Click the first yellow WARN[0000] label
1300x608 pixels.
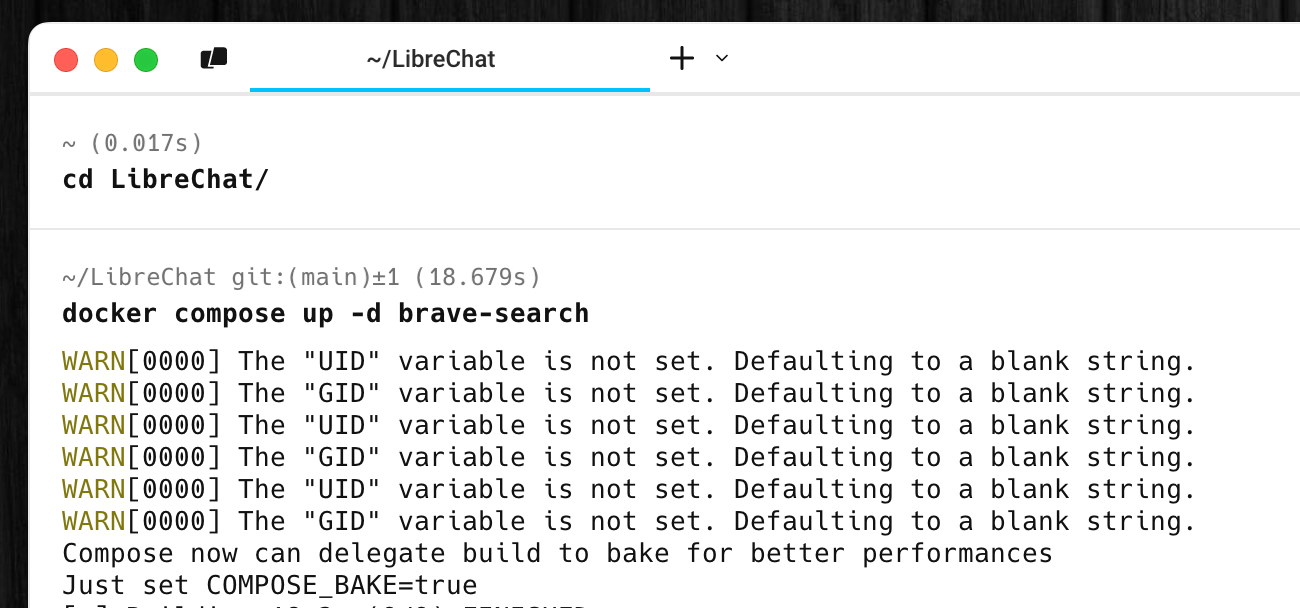click(x=140, y=361)
